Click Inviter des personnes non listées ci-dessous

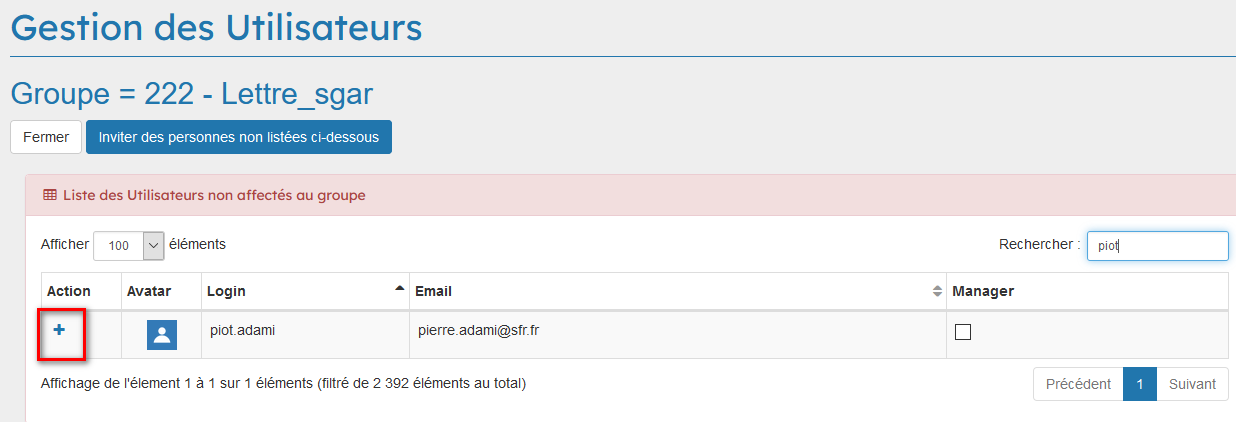pos(238,137)
